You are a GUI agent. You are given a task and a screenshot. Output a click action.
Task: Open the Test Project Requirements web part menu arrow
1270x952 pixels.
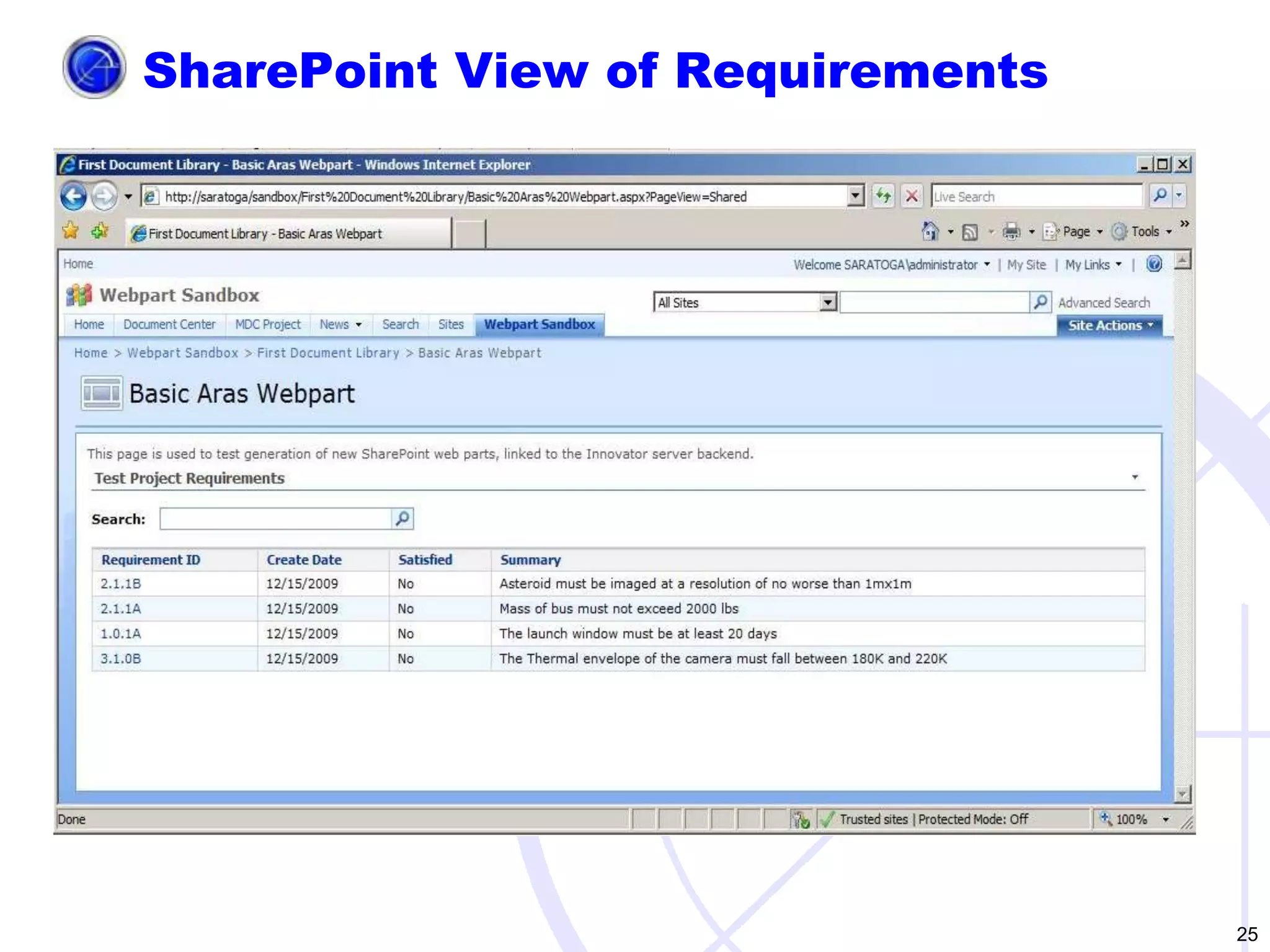tap(1135, 477)
